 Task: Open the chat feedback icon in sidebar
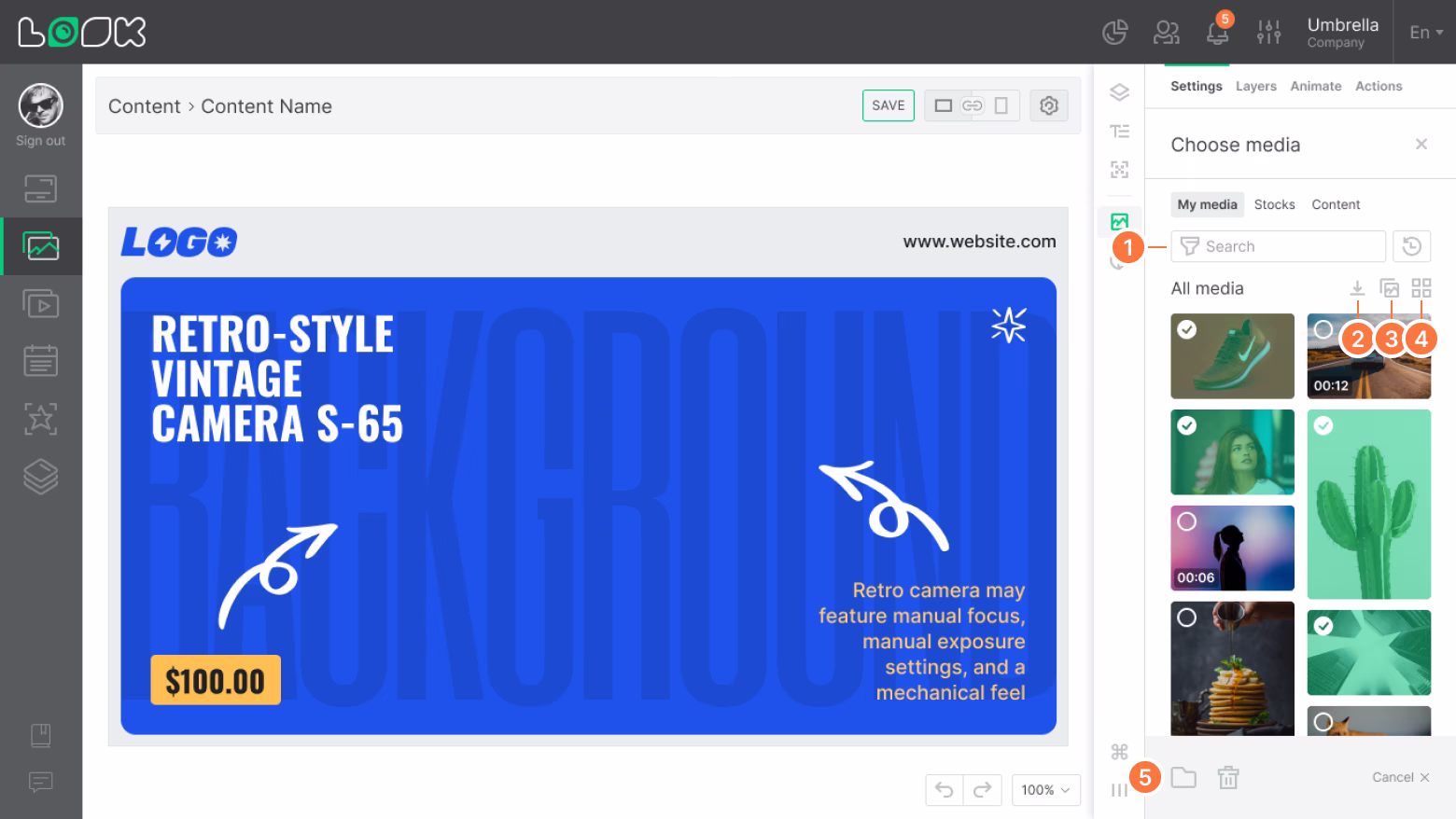pos(40,782)
